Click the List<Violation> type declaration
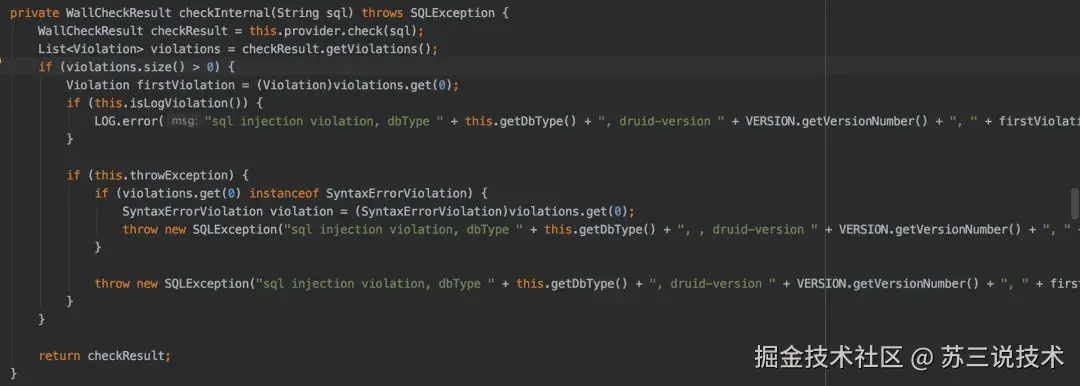This screenshot has width=1080, height=386. pos(91,49)
